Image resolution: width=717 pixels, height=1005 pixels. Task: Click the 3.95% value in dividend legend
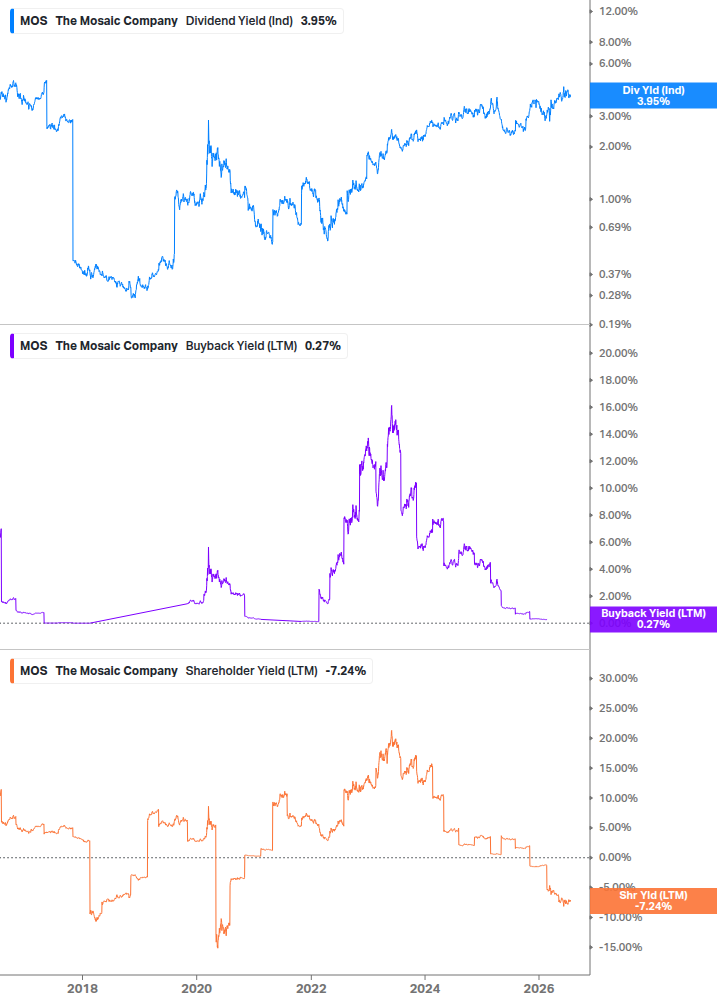click(x=318, y=21)
